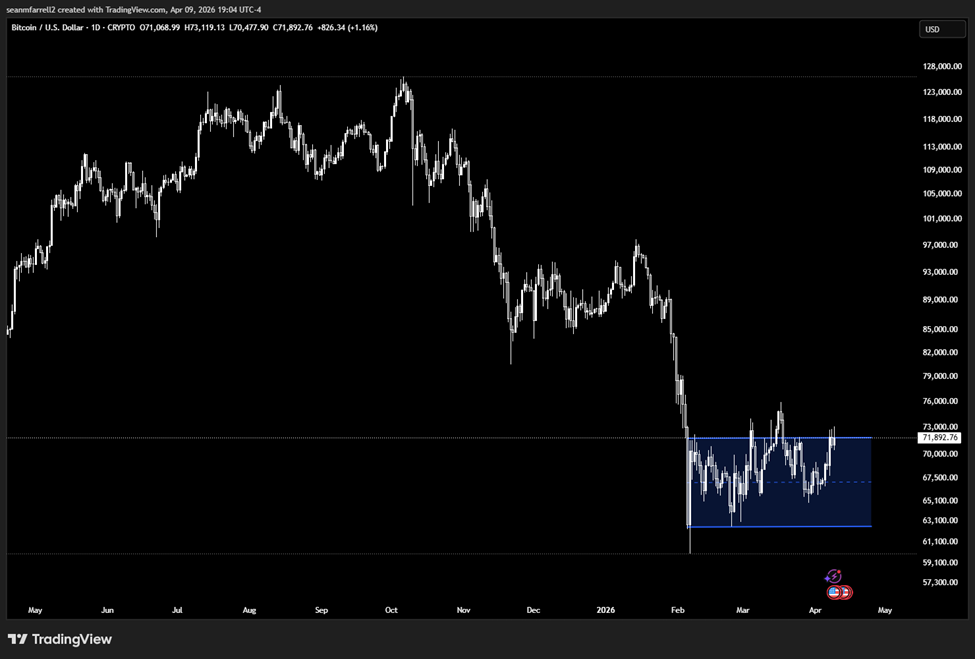Click the 82,000.00 price axis label
The width and height of the screenshot is (975, 659).
tap(940, 353)
